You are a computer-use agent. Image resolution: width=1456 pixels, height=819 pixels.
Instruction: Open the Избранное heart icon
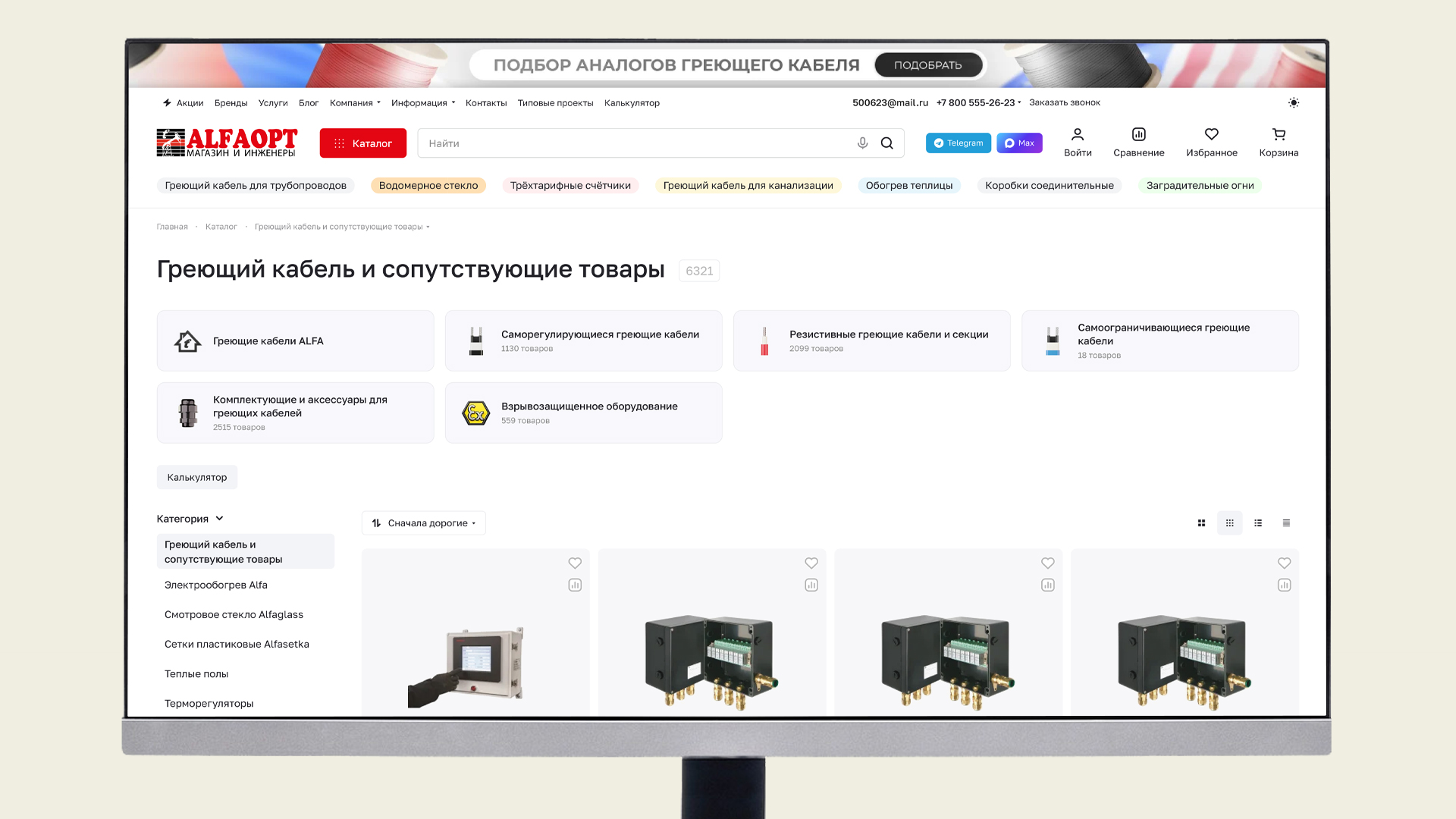point(1212,134)
